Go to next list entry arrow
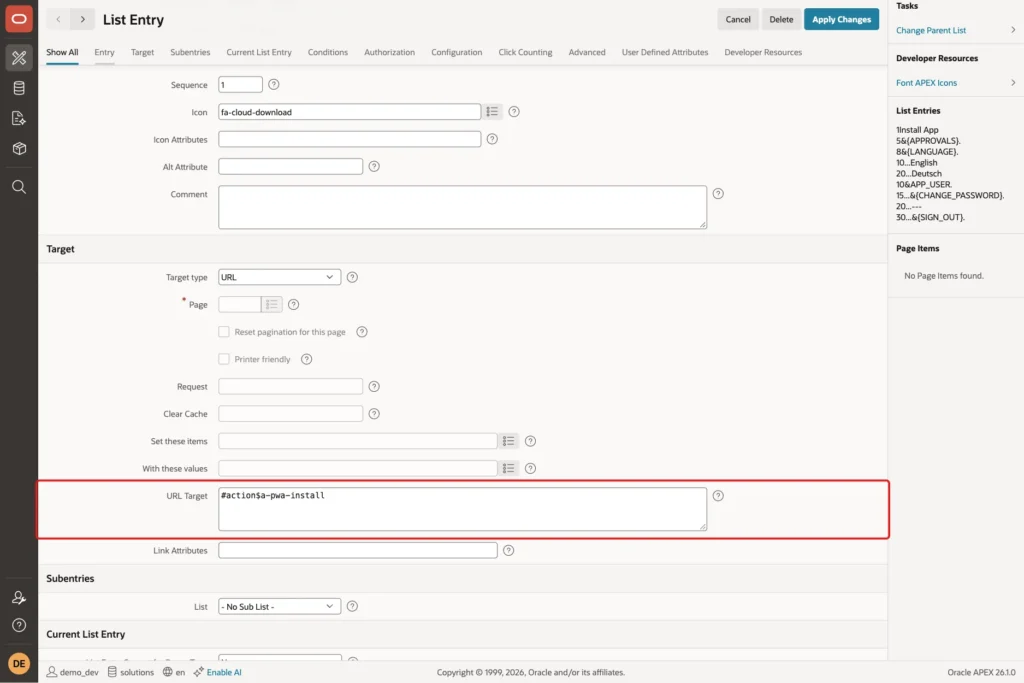Image resolution: width=1024 pixels, height=683 pixels. pos(82,20)
